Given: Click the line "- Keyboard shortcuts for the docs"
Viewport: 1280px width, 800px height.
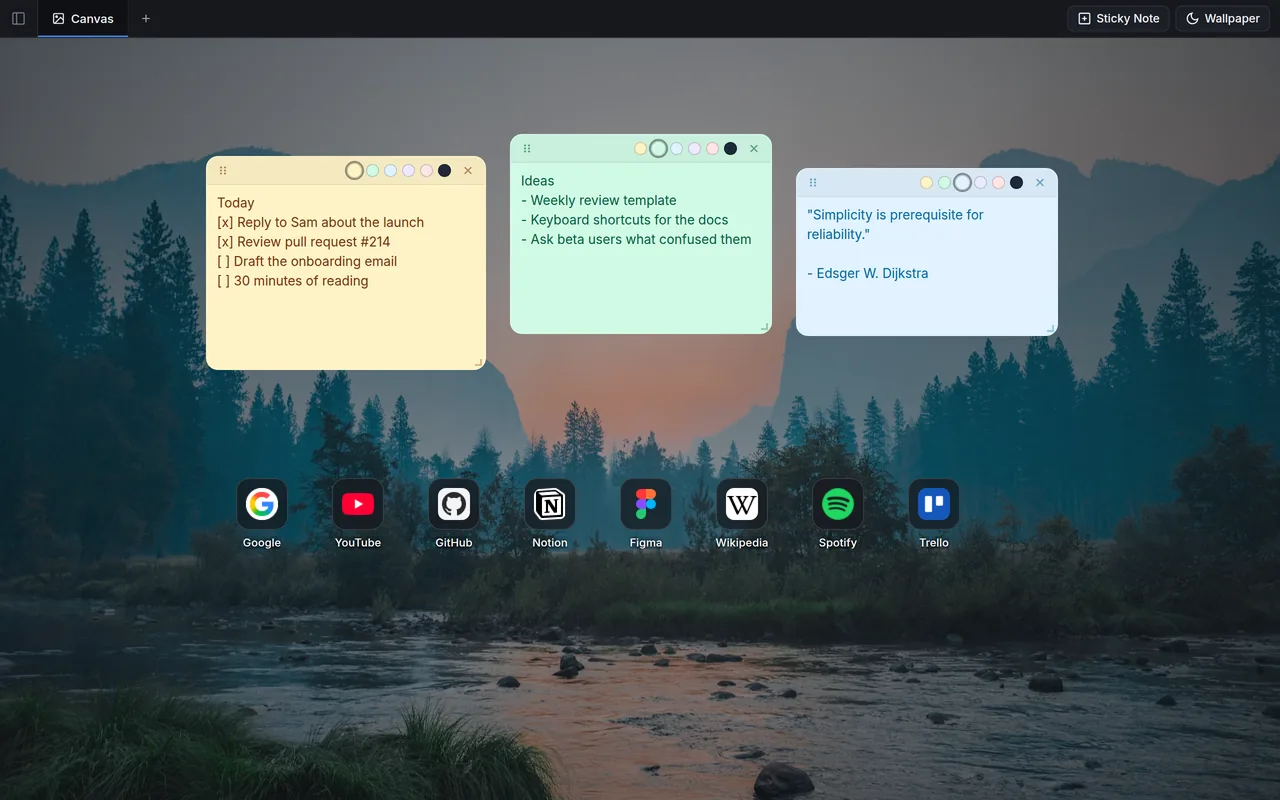Looking at the screenshot, I should point(625,220).
